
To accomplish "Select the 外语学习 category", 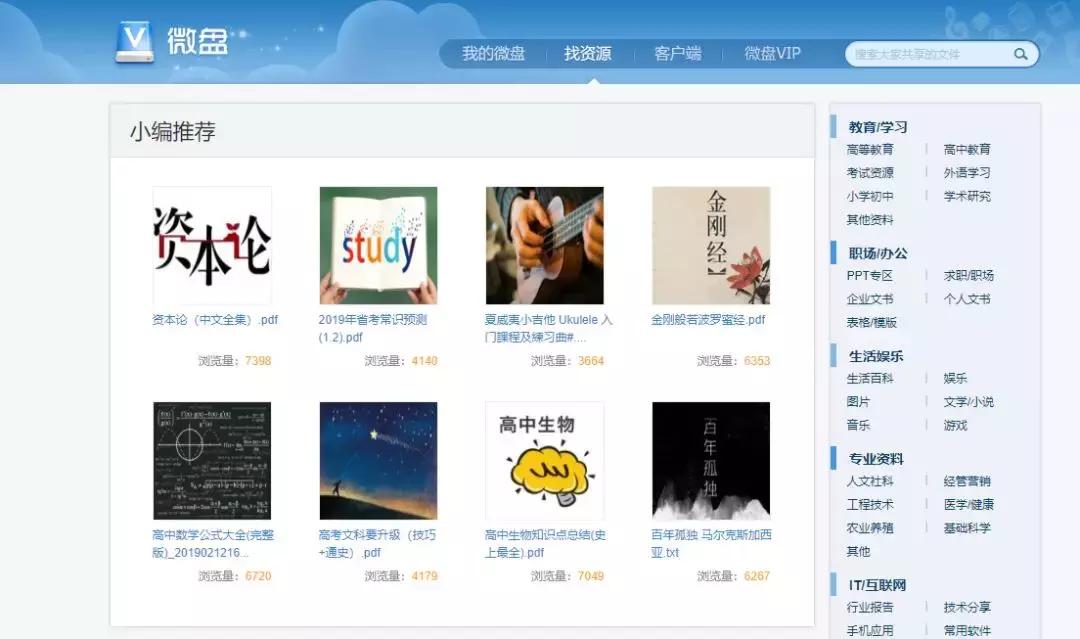I will (966, 172).
